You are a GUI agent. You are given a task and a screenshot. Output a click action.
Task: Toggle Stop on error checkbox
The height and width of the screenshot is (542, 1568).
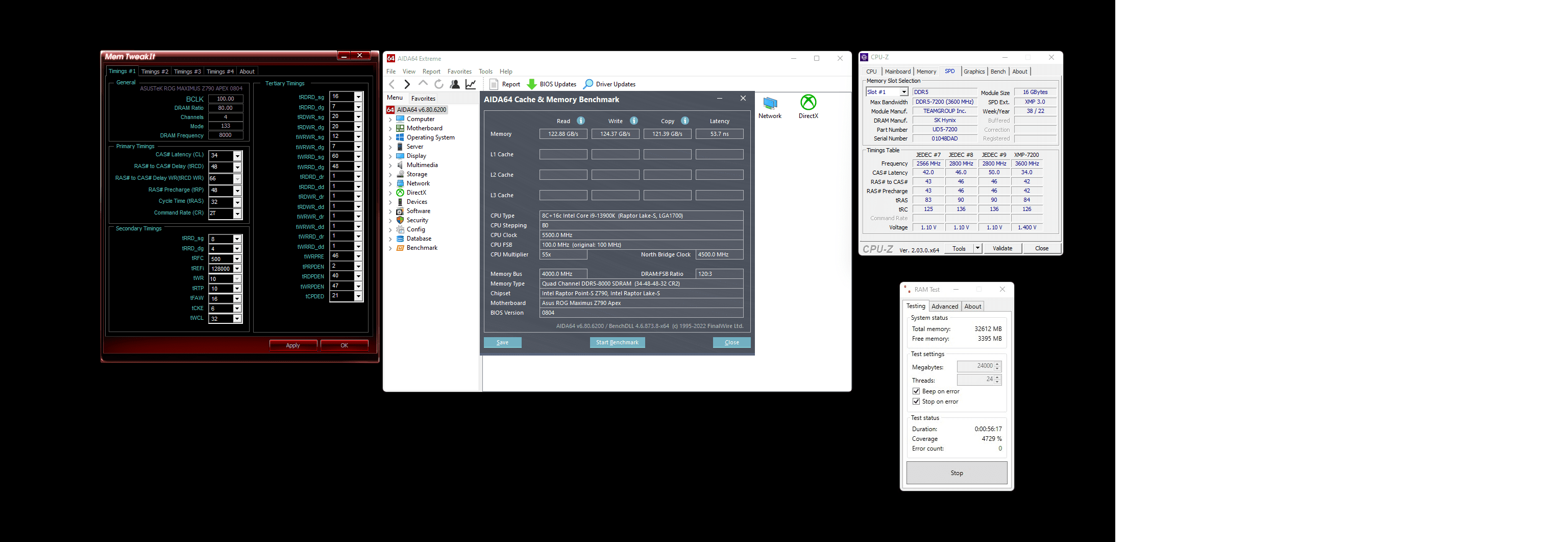pyautogui.click(x=916, y=402)
